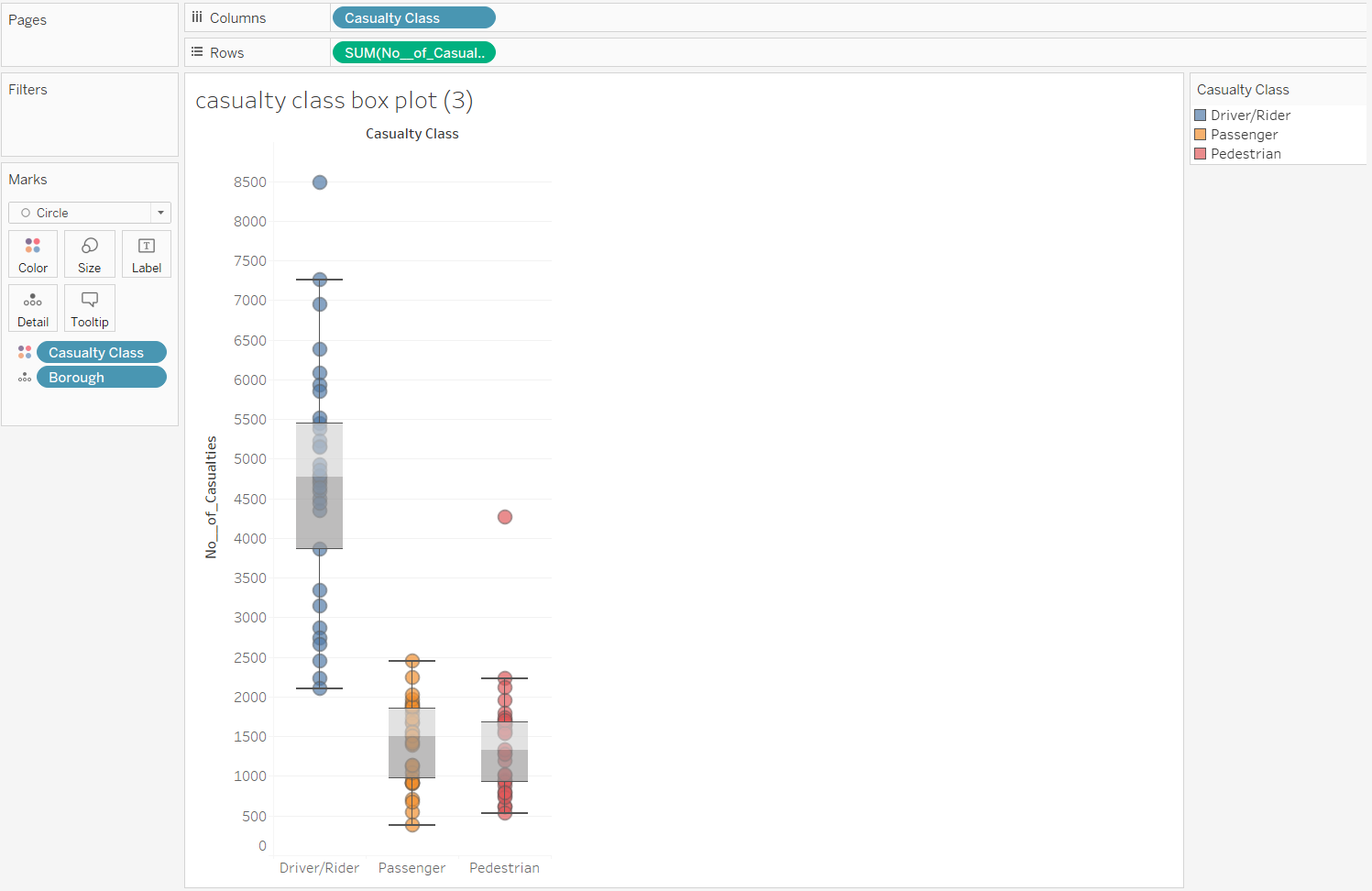This screenshot has width=1372, height=891.
Task: Click the worksheet title casualty class box plot
Action: coord(333,100)
